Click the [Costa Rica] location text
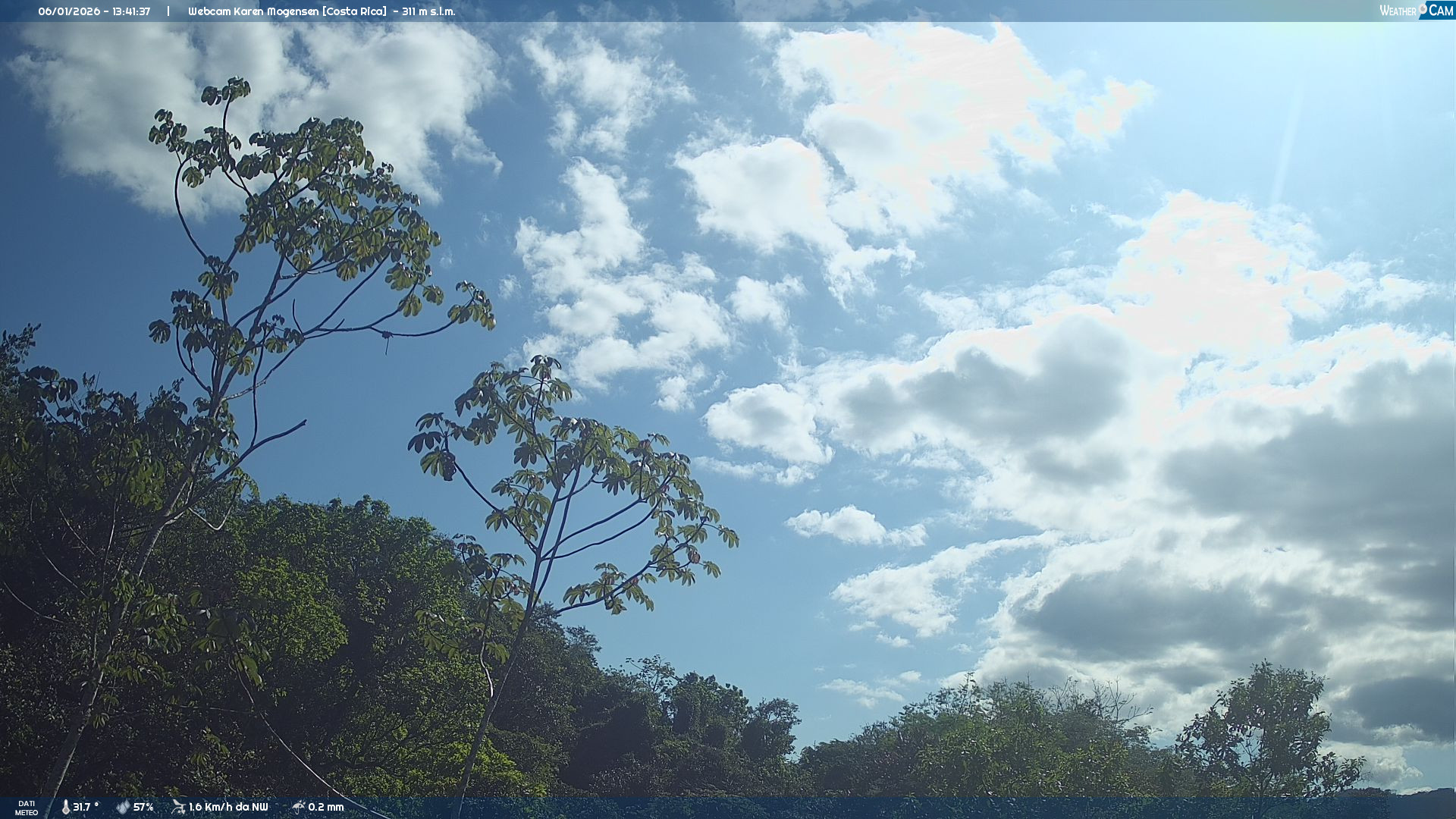Screen dimensions: 1456x819 [x=354, y=11]
